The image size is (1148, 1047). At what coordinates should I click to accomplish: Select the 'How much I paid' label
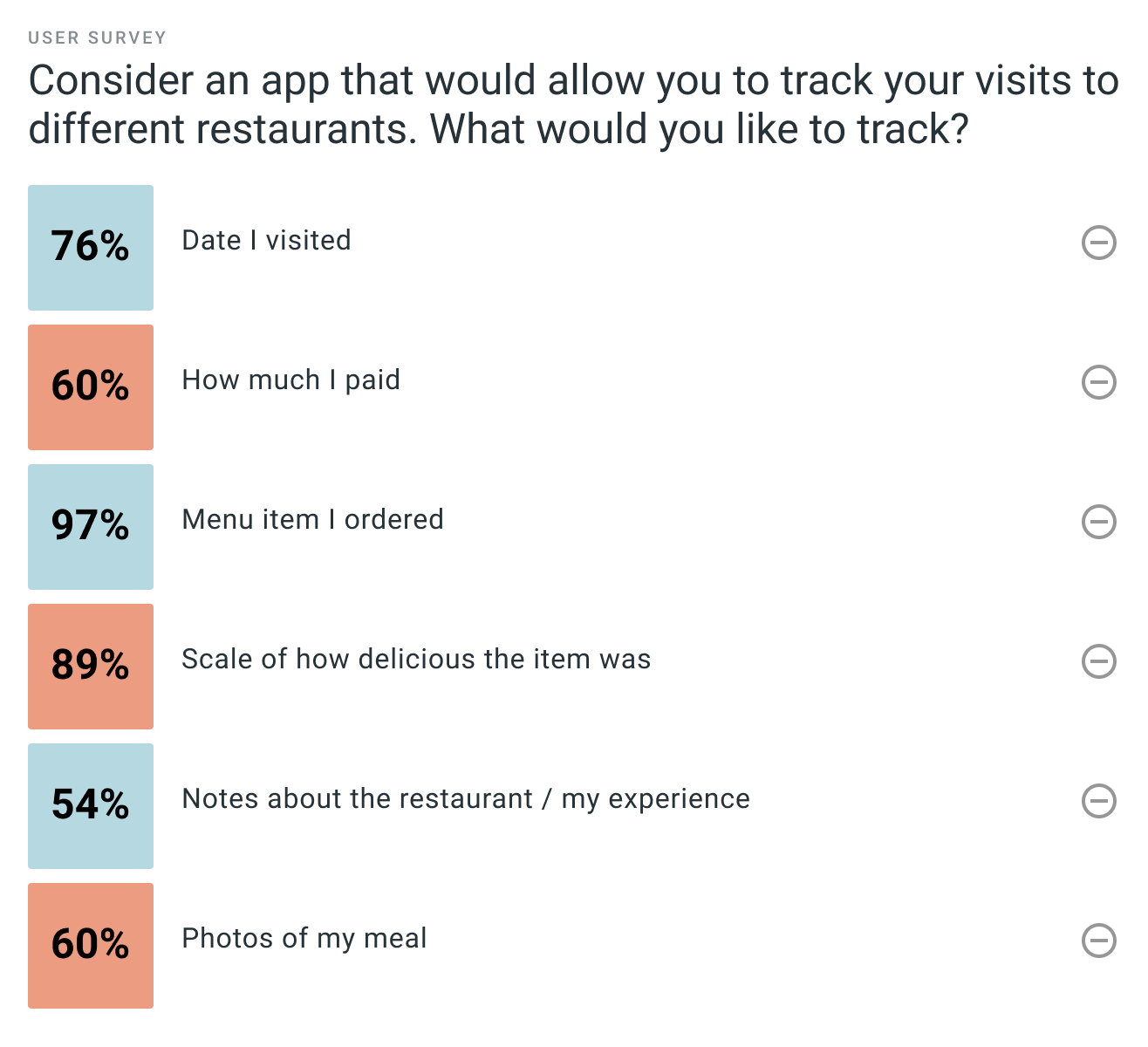(x=290, y=380)
